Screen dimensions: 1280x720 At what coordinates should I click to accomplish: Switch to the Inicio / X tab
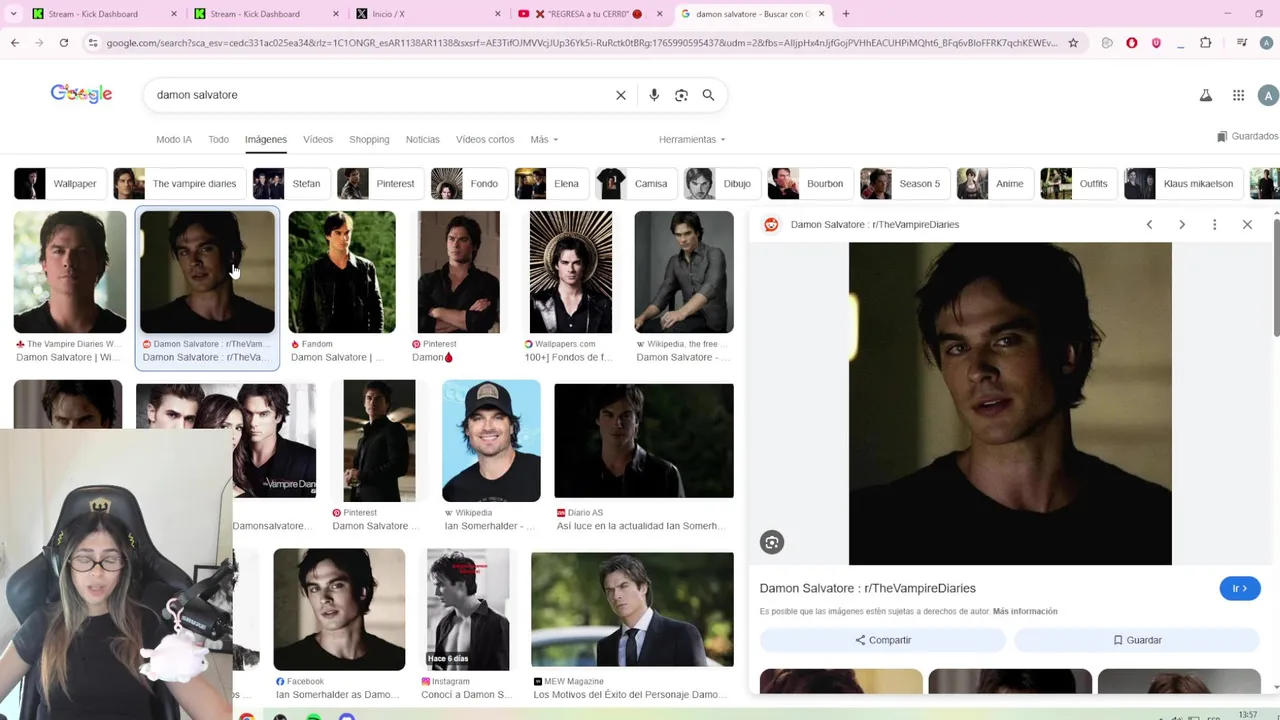point(430,14)
